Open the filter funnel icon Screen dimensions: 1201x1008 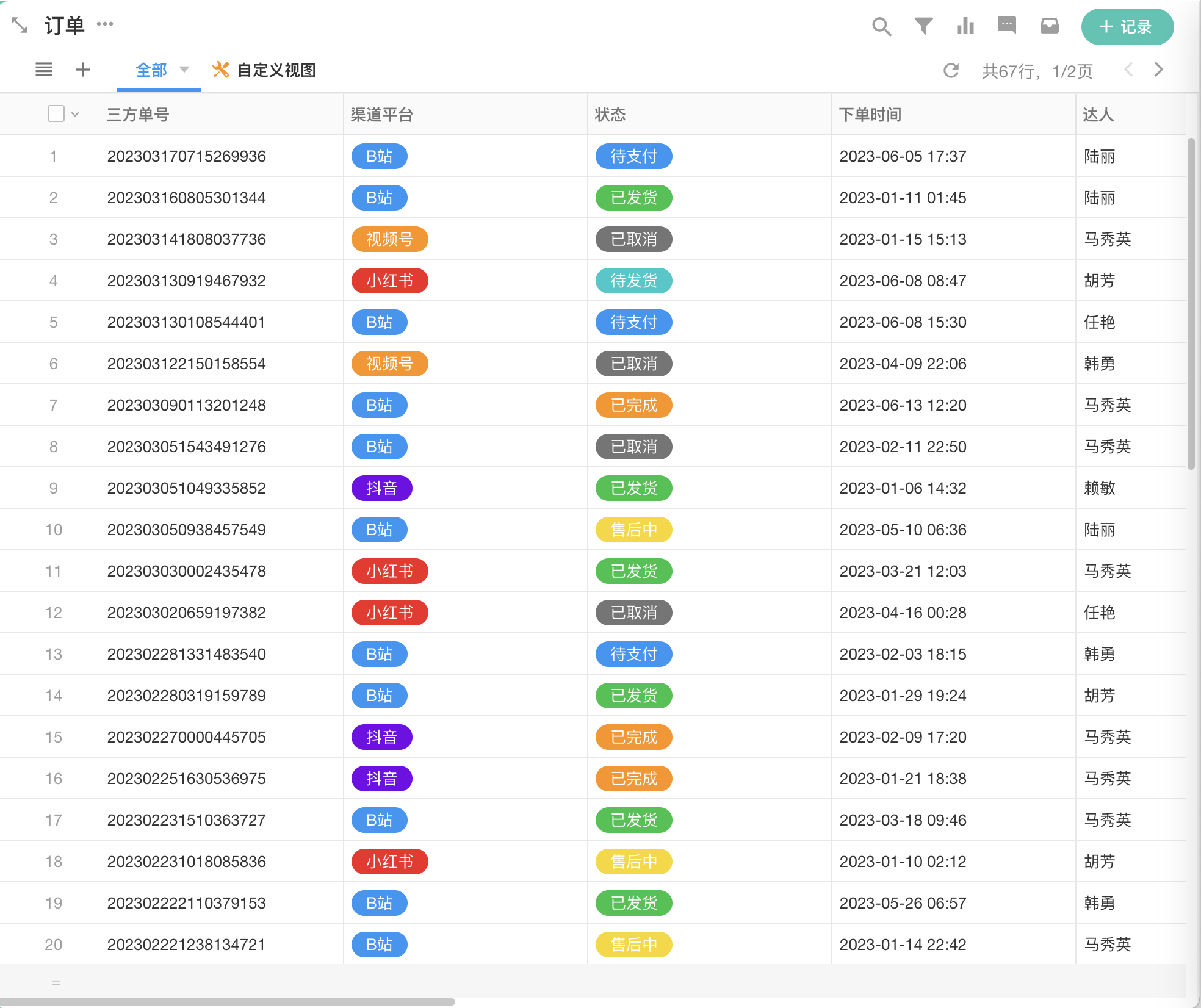click(923, 26)
